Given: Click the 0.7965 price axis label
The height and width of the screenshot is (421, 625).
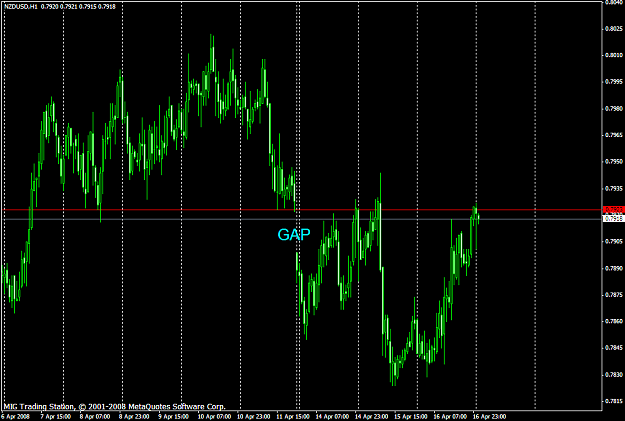Looking at the screenshot, I should coord(614,135).
